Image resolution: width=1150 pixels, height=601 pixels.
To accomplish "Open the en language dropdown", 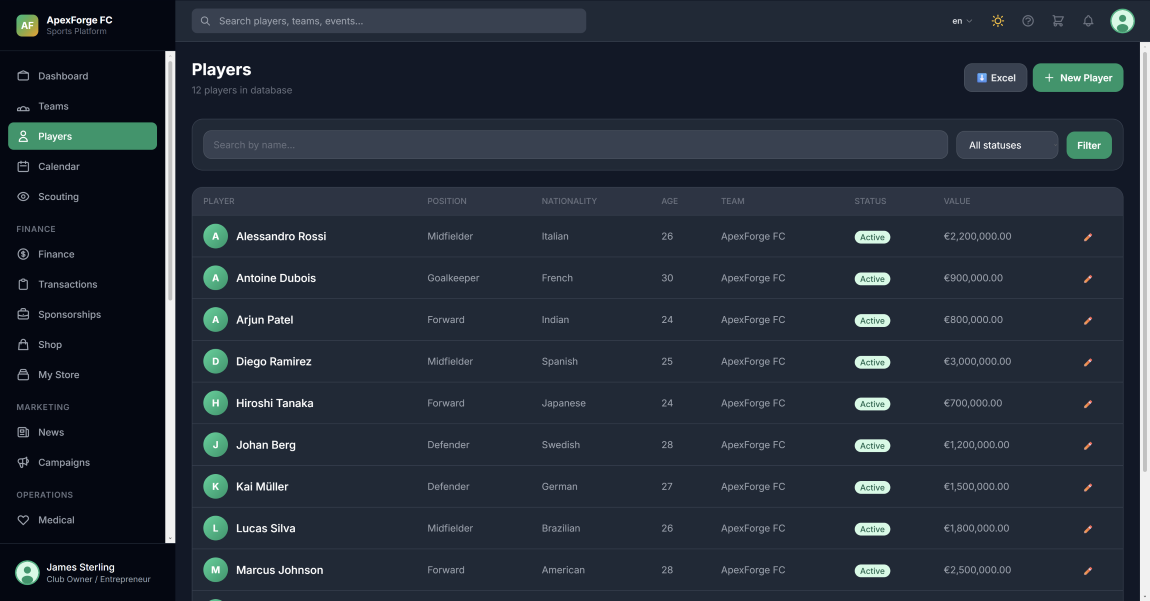I will (x=962, y=21).
